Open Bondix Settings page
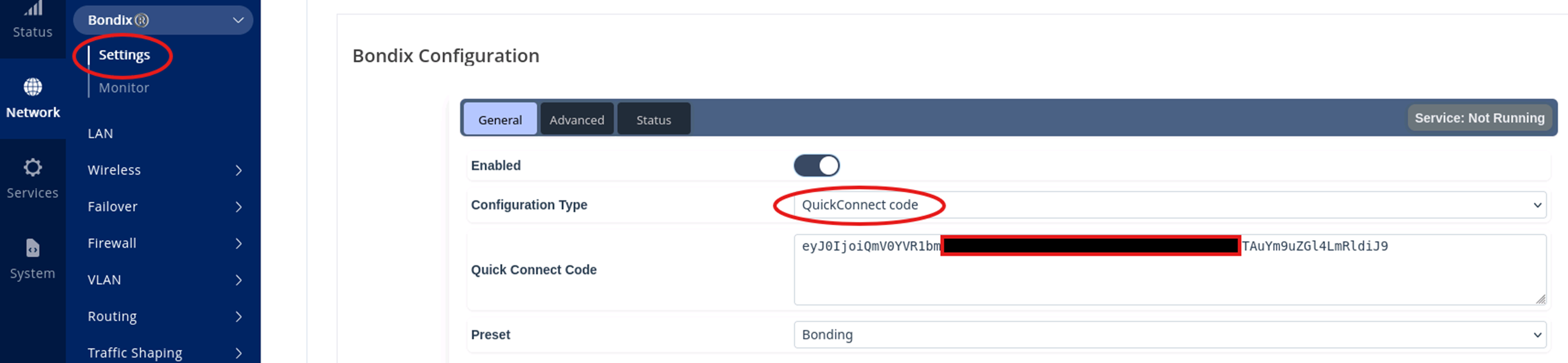Screen dimensions: 1568x363 124,55
